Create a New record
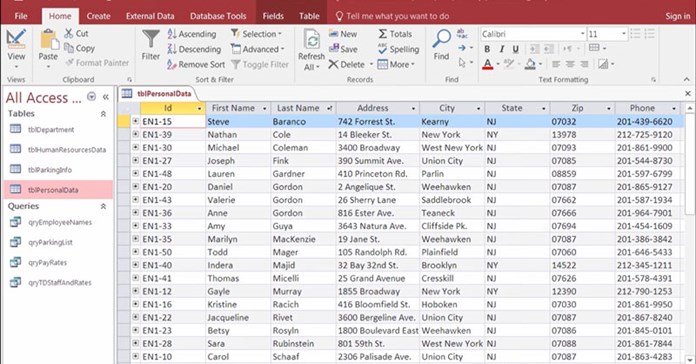 [x=343, y=34]
